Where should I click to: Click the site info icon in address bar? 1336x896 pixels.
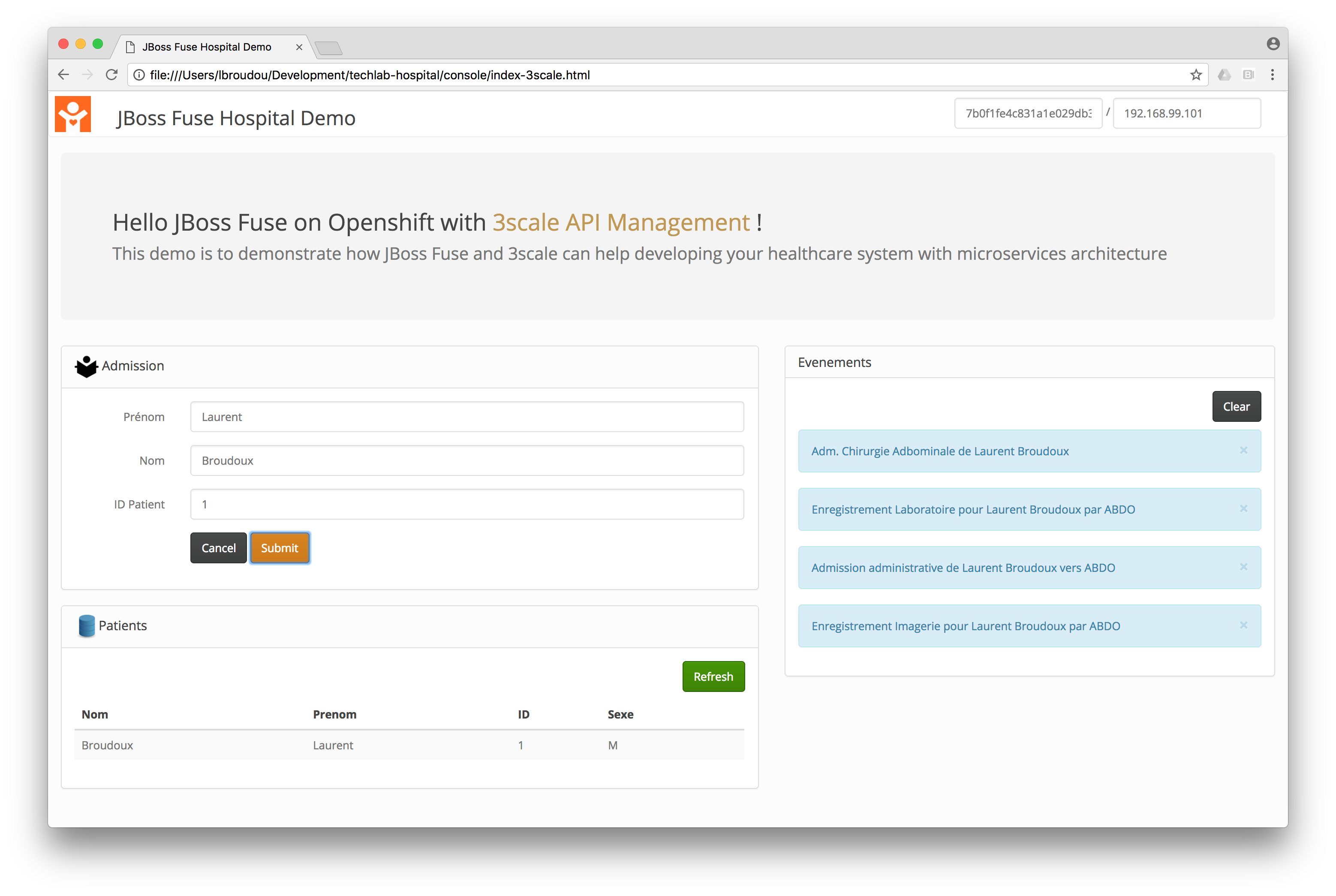click(139, 75)
